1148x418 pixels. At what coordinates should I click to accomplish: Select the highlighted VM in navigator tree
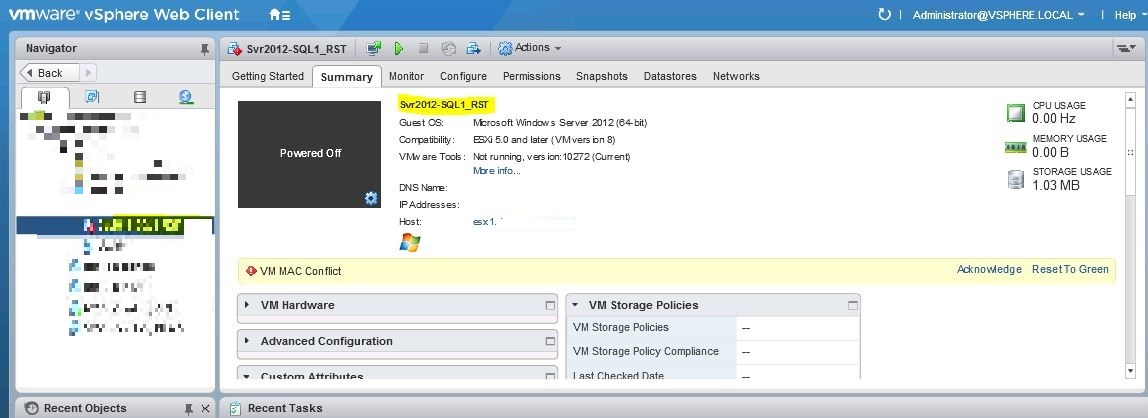114,225
